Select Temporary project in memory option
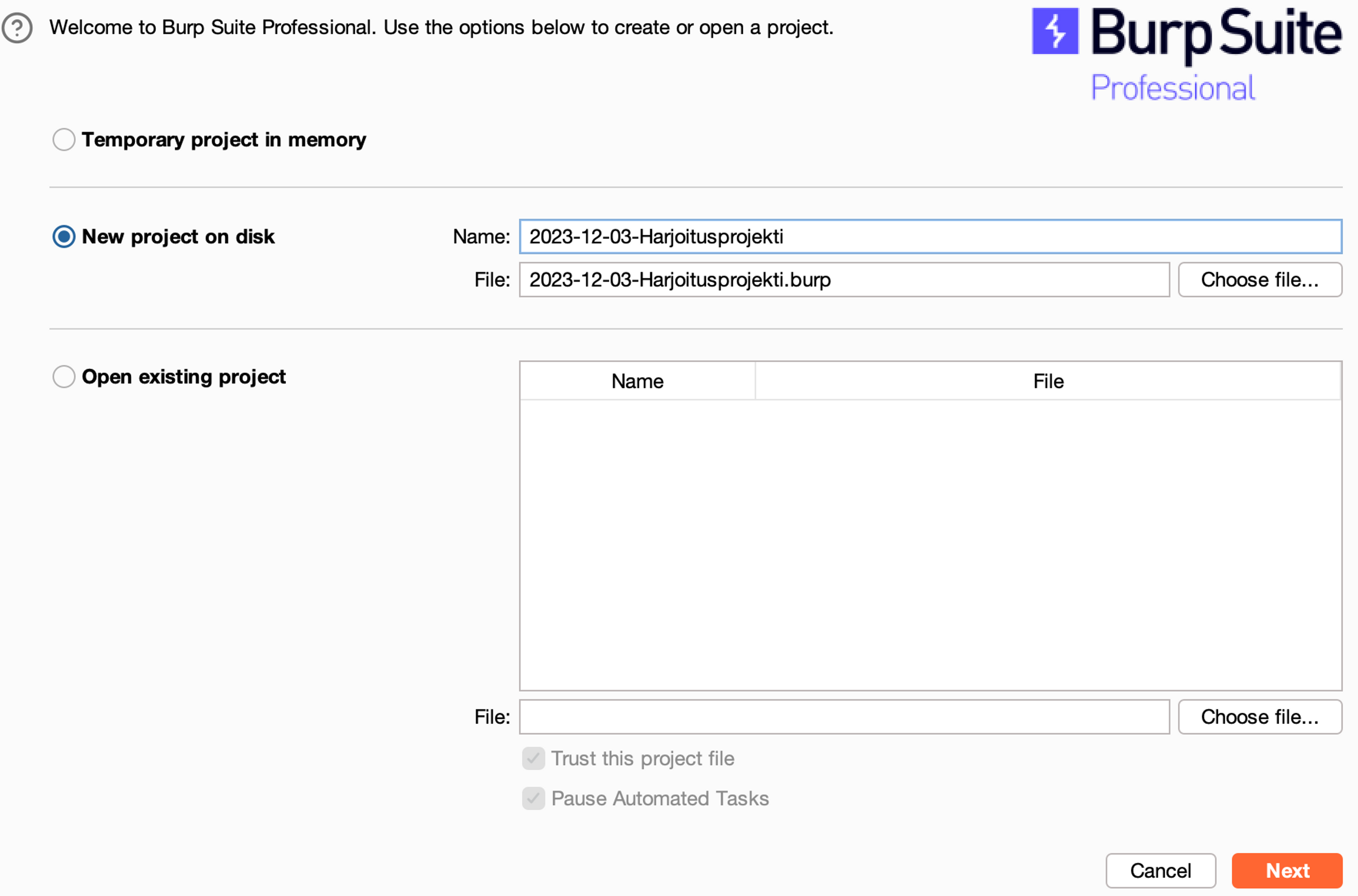Screen dimensions: 1358x896 pos(64,139)
